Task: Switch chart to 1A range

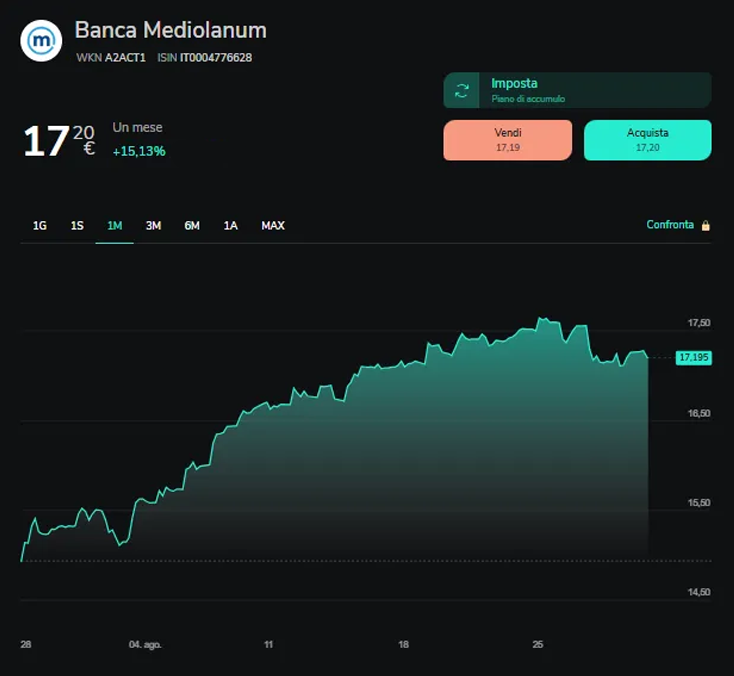Action: click(230, 226)
